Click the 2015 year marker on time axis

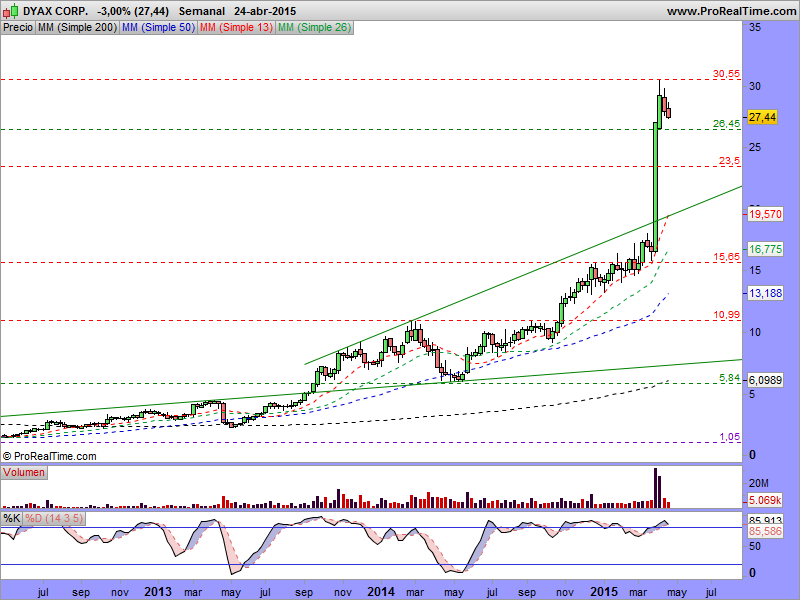click(604, 592)
